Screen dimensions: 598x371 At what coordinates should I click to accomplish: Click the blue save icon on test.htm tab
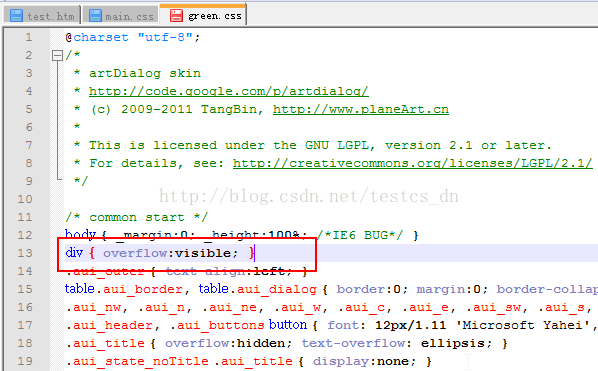tap(16, 16)
